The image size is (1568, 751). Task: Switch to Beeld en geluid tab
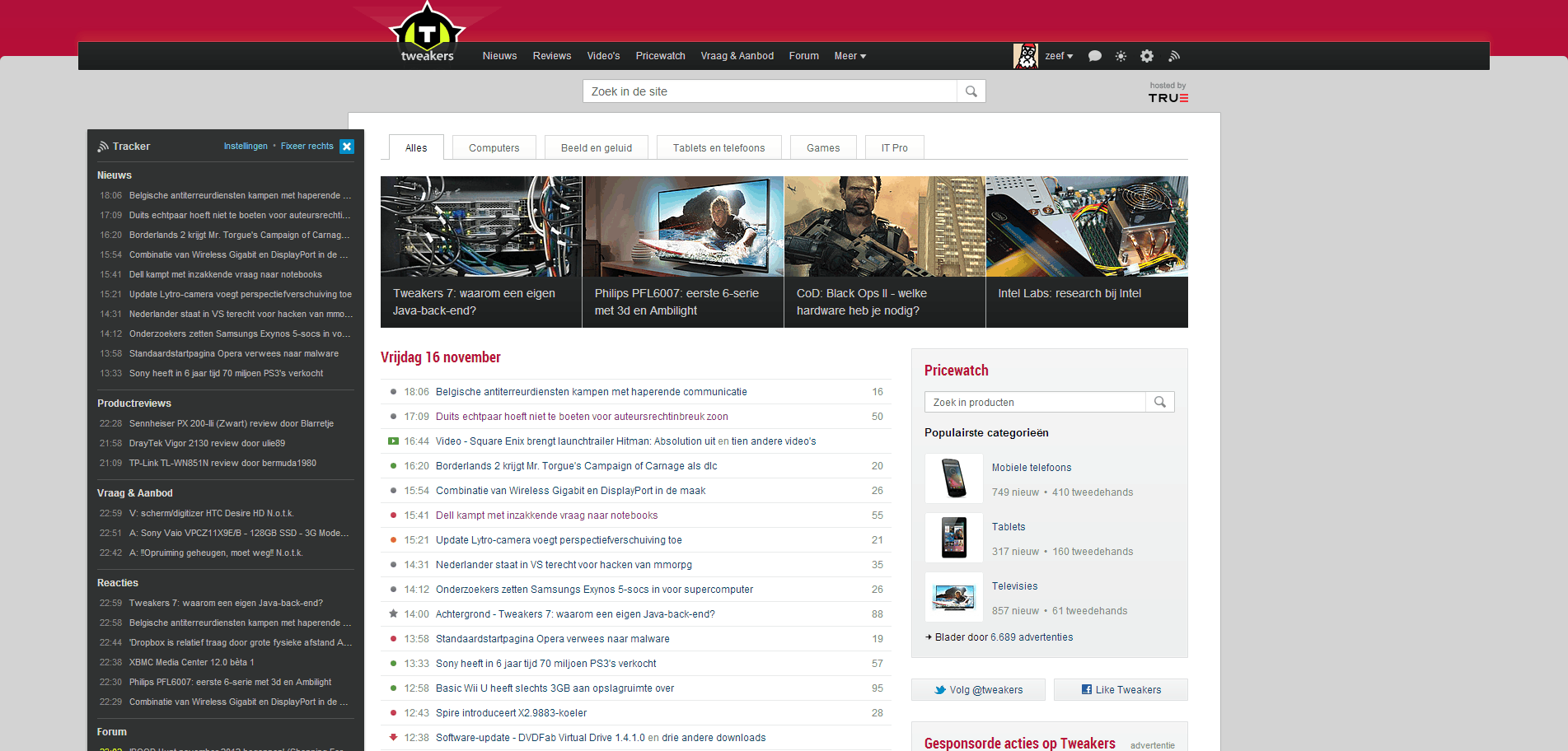[x=597, y=147]
